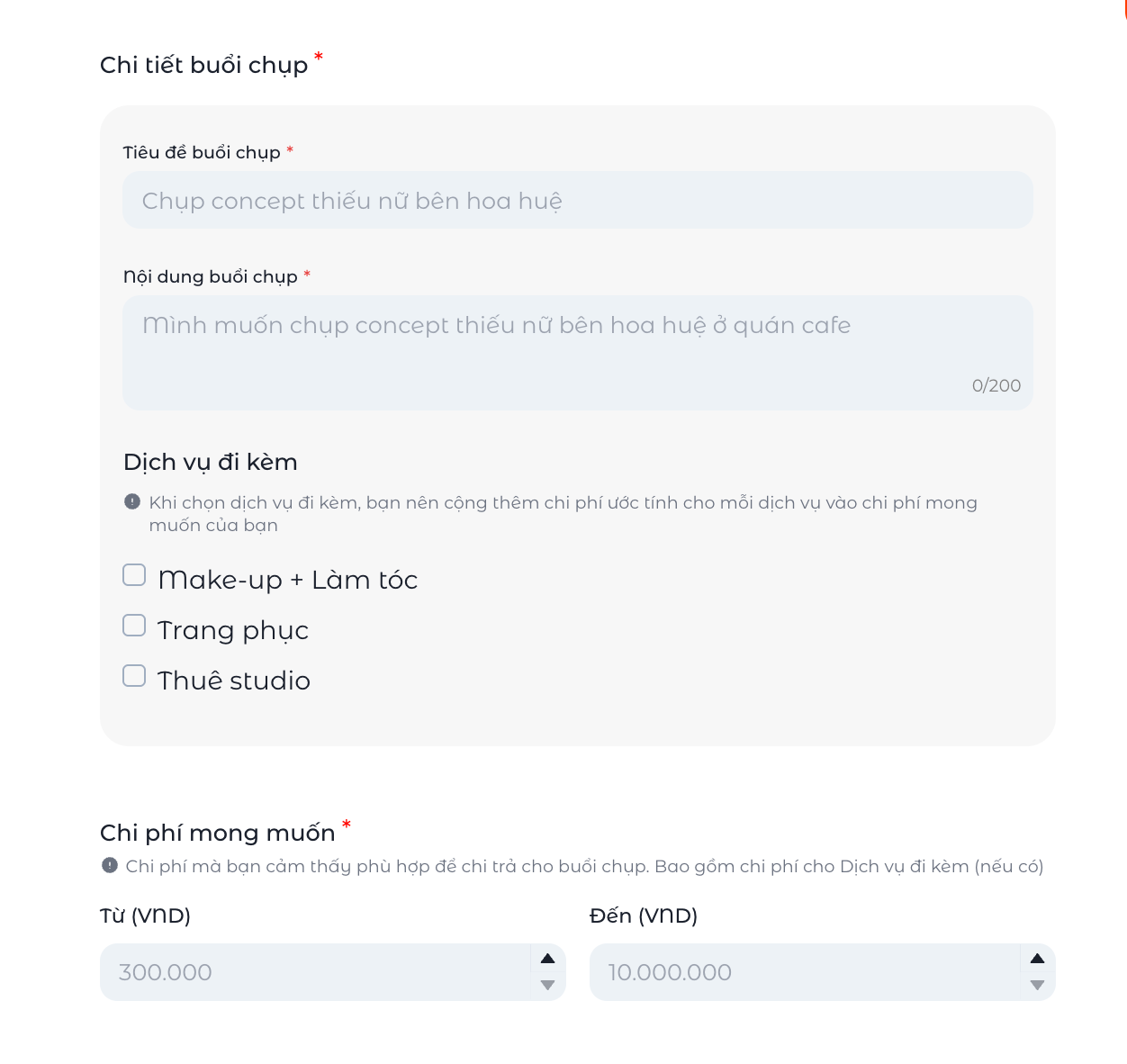This screenshot has width=1127, height=1064.
Task: Click the info icon under Chi phí mong muốn
Action: (x=110, y=865)
